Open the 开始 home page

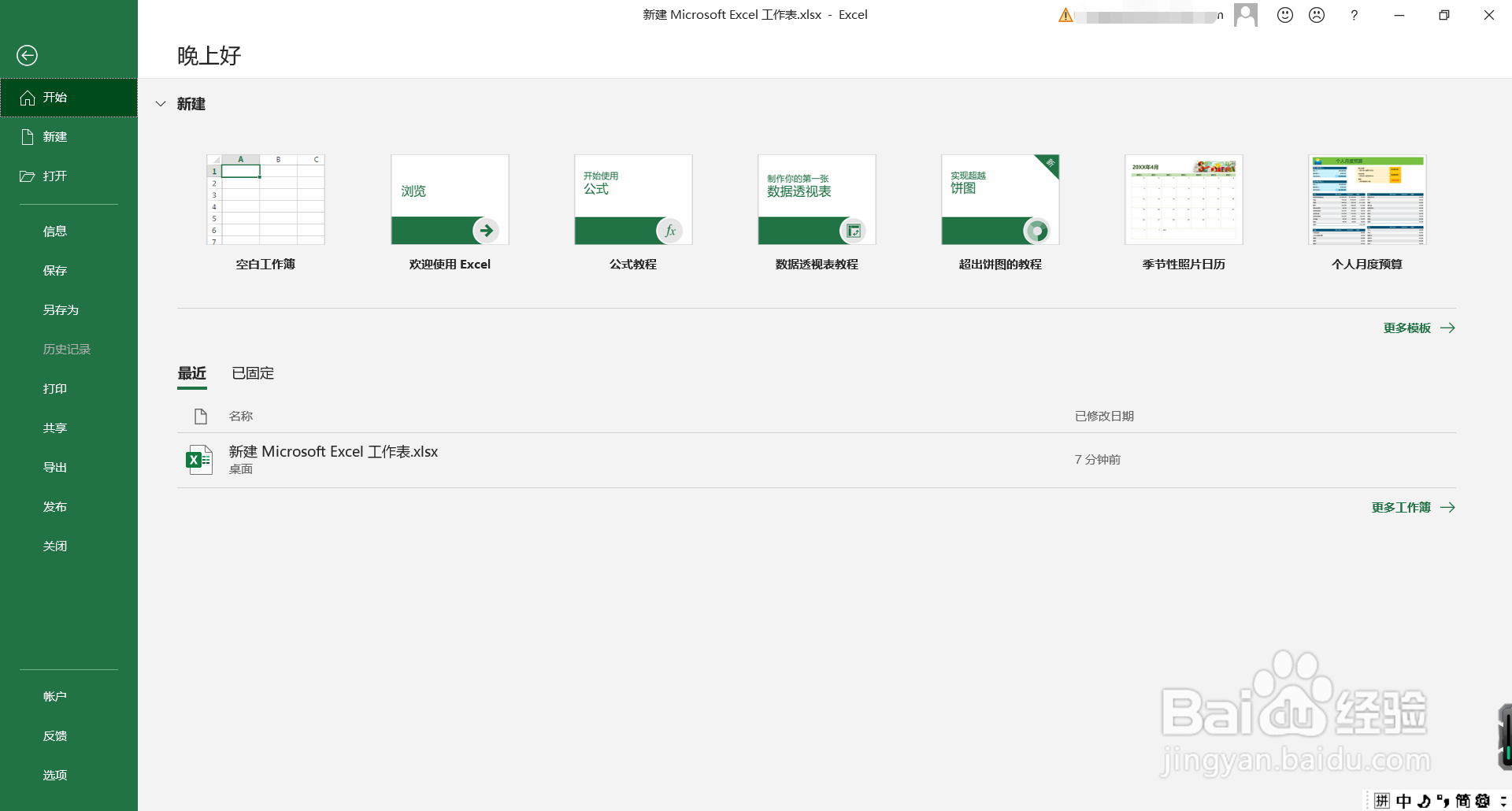[x=69, y=98]
